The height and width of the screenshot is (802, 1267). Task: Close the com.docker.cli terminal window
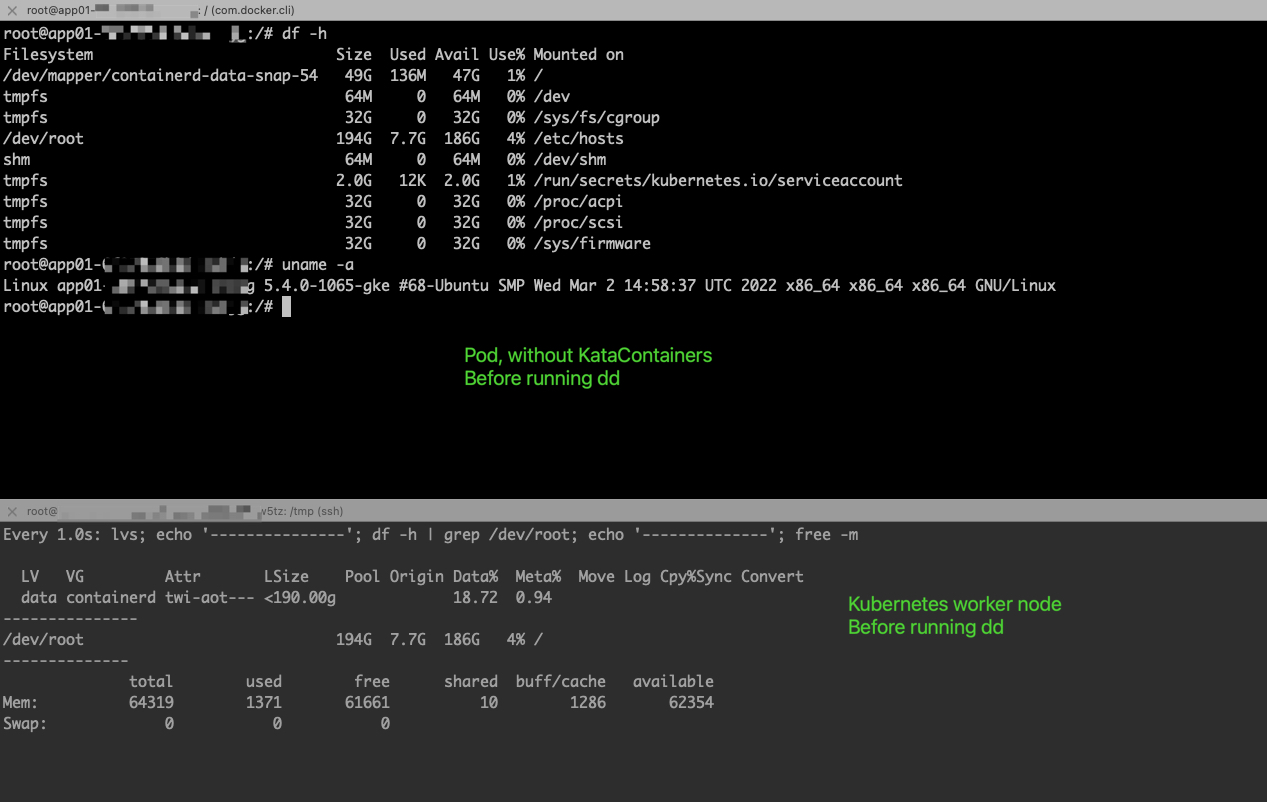click(x=11, y=9)
